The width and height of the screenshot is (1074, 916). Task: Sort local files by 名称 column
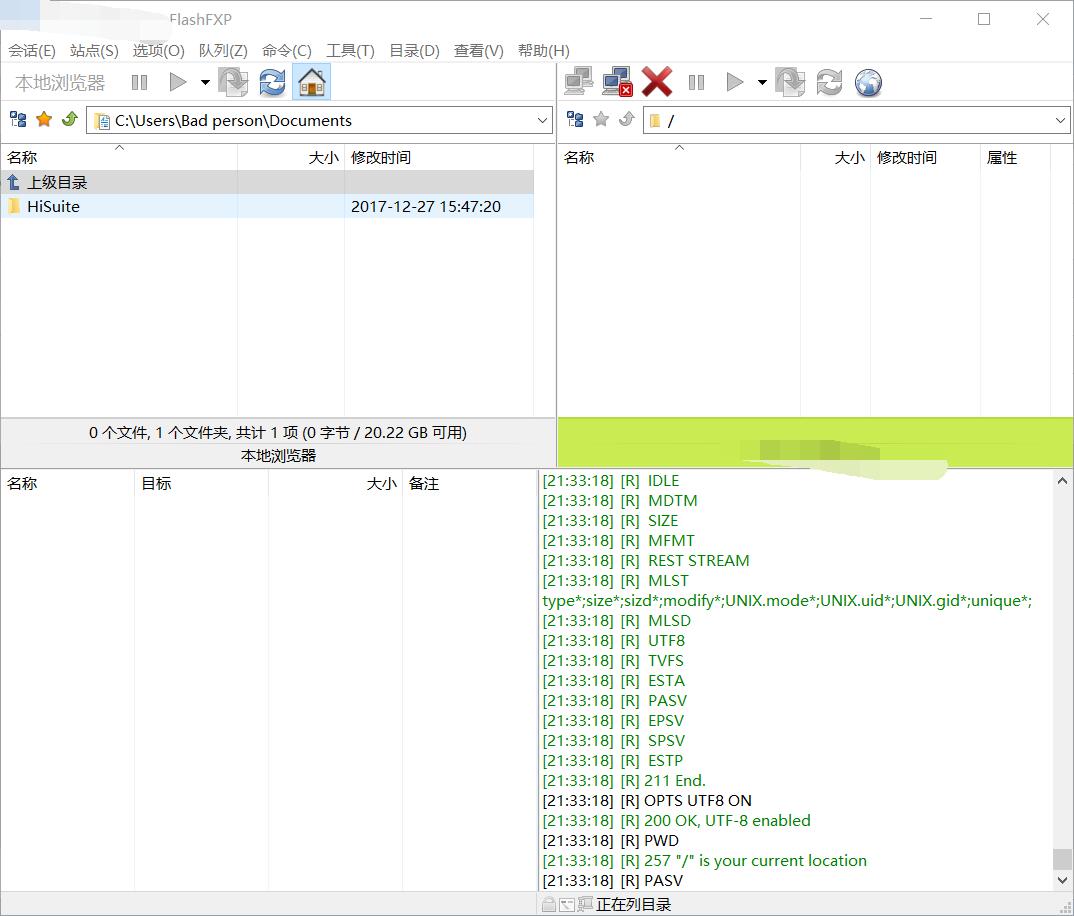point(119,158)
